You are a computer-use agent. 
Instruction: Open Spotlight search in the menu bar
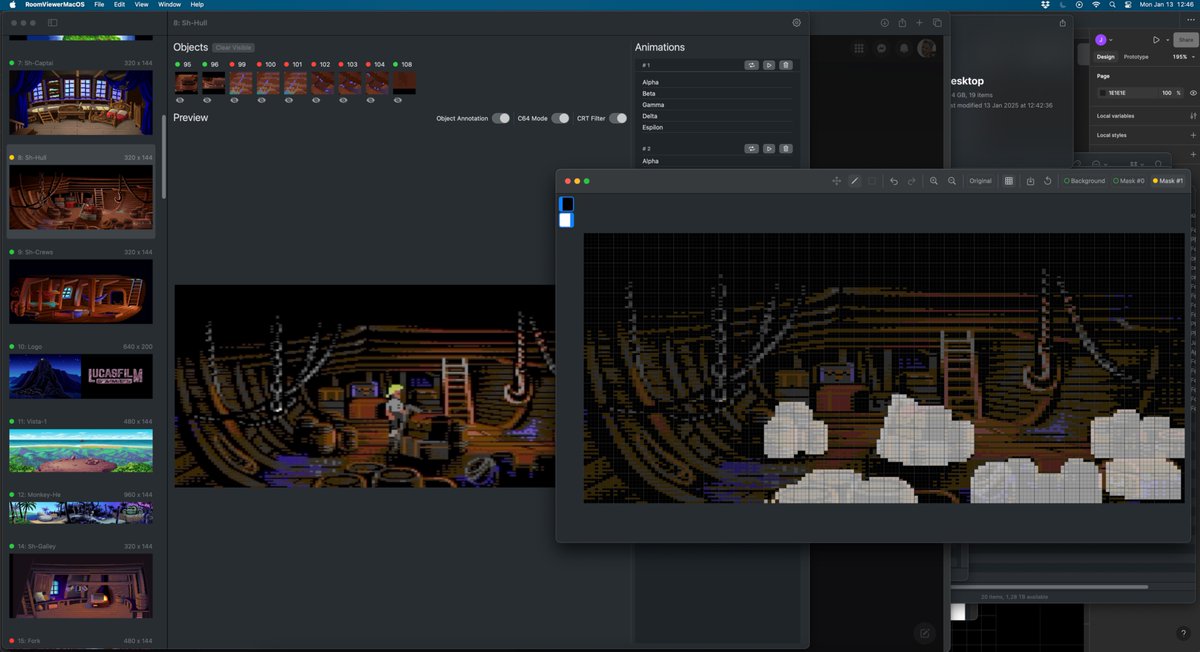[x=1111, y=5]
